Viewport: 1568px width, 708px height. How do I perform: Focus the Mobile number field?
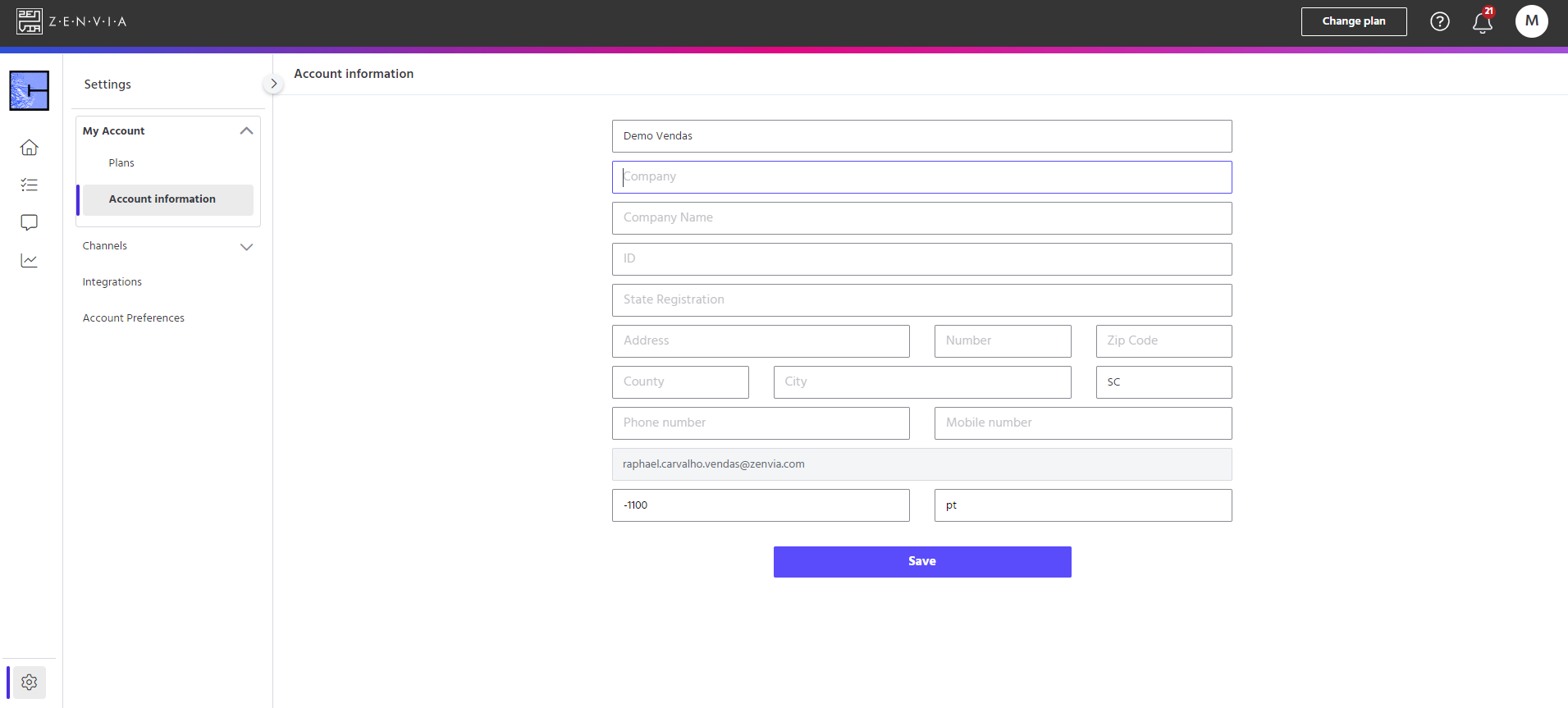(x=1083, y=423)
